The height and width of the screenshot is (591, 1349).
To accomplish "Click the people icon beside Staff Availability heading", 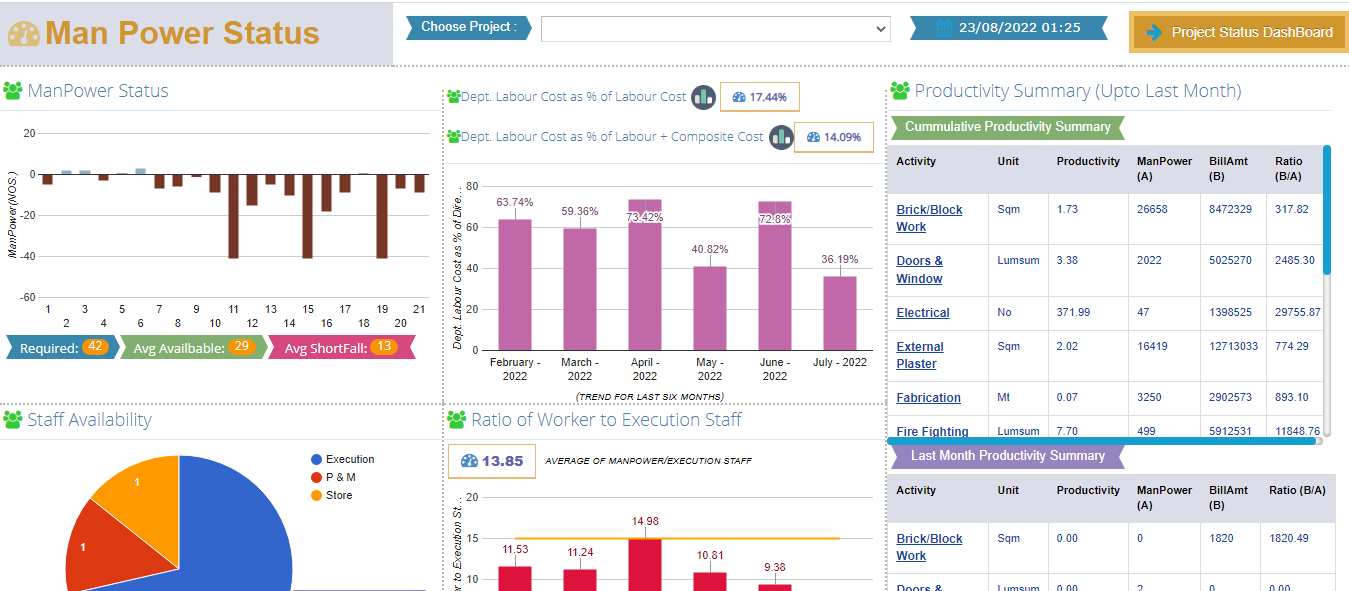I will tap(13, 420).
